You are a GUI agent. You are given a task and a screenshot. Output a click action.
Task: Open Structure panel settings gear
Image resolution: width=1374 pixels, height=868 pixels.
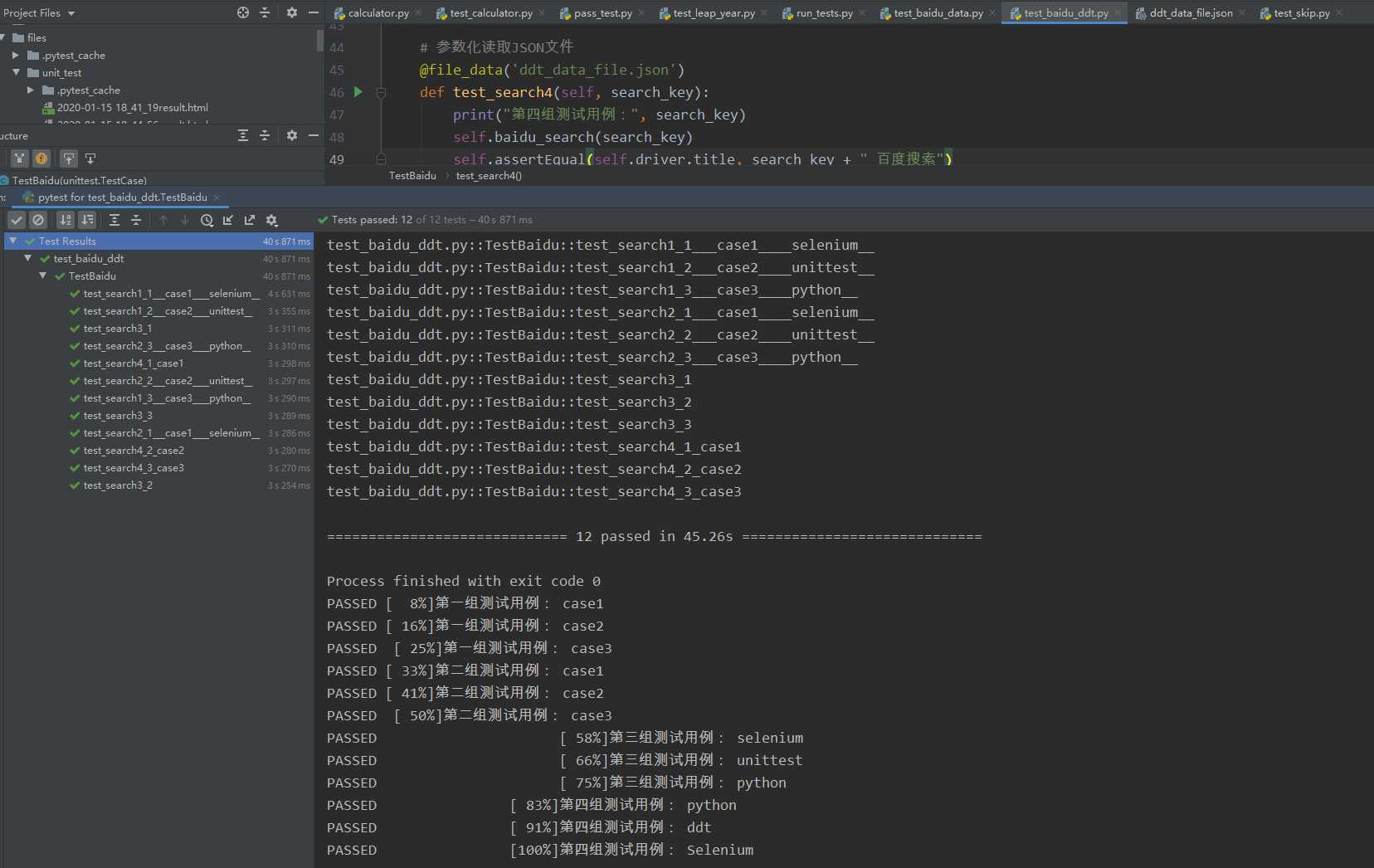click(292, 135)
